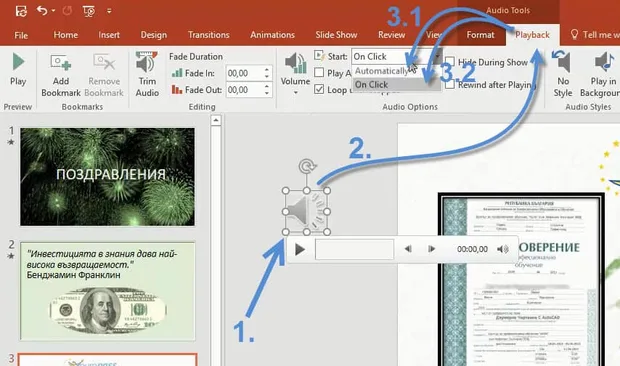This screenshot has height=366, width=620.
Task: Click the Fade Out bars icon
Action: 177,90
